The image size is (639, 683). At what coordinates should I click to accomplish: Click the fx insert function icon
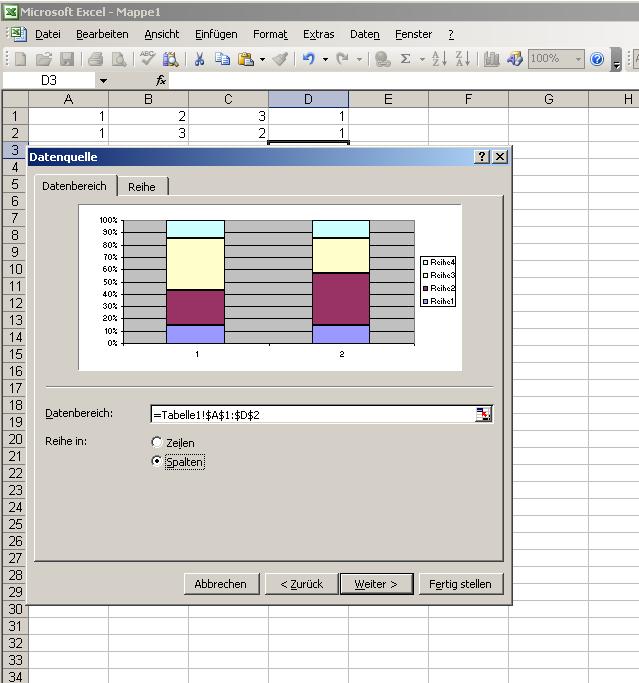(x=161, y=80)
